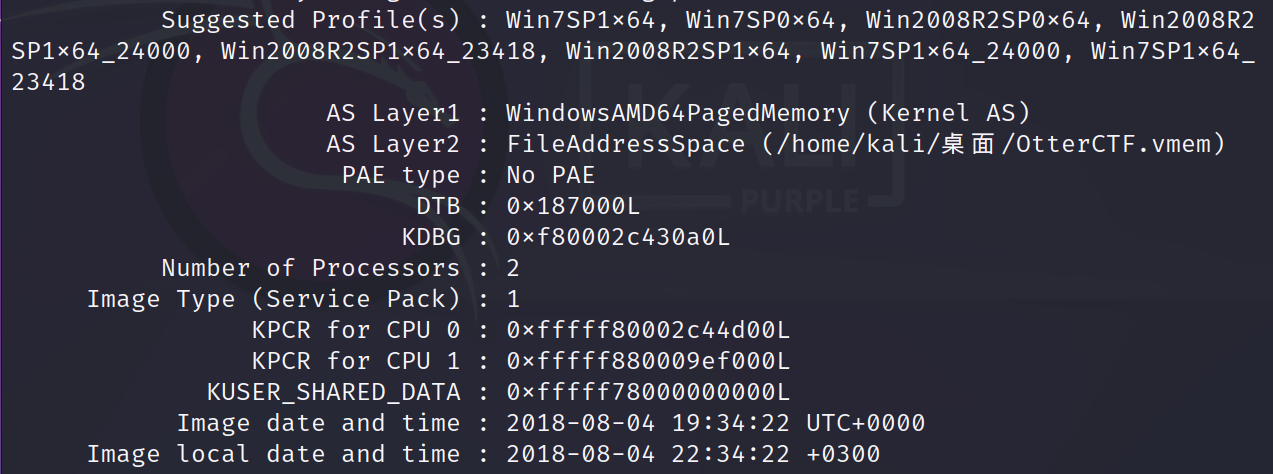
Task: Click the DTB address 0x187000L
Action: pyautogui.click(x=572, y=206)
